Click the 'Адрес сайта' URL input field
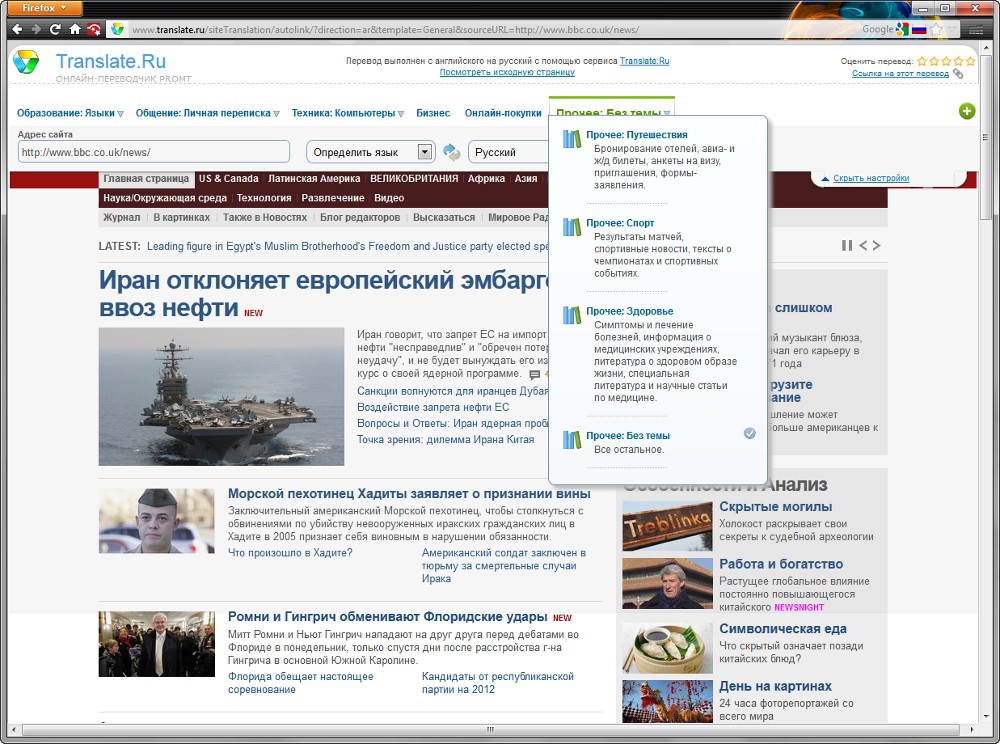The width and height of the screenshot is (1000, 744). 154,152
